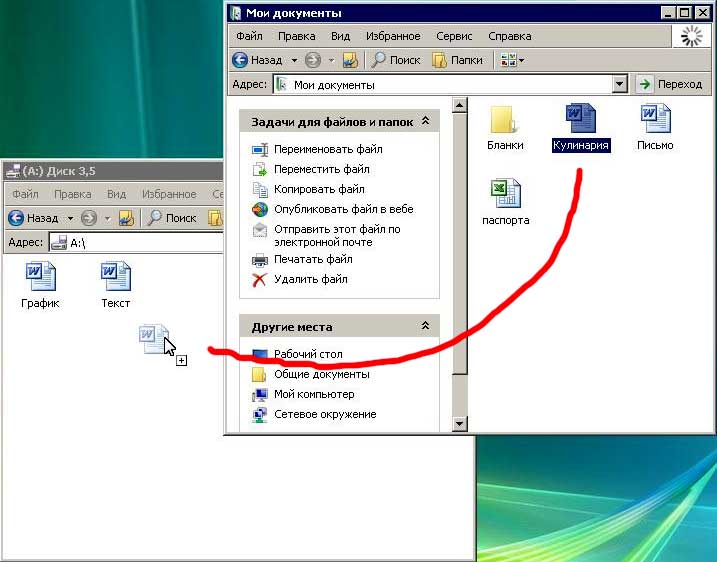Open the views icon in Мои документы toolbar
The image size is (717, 562).
(508, 60)
